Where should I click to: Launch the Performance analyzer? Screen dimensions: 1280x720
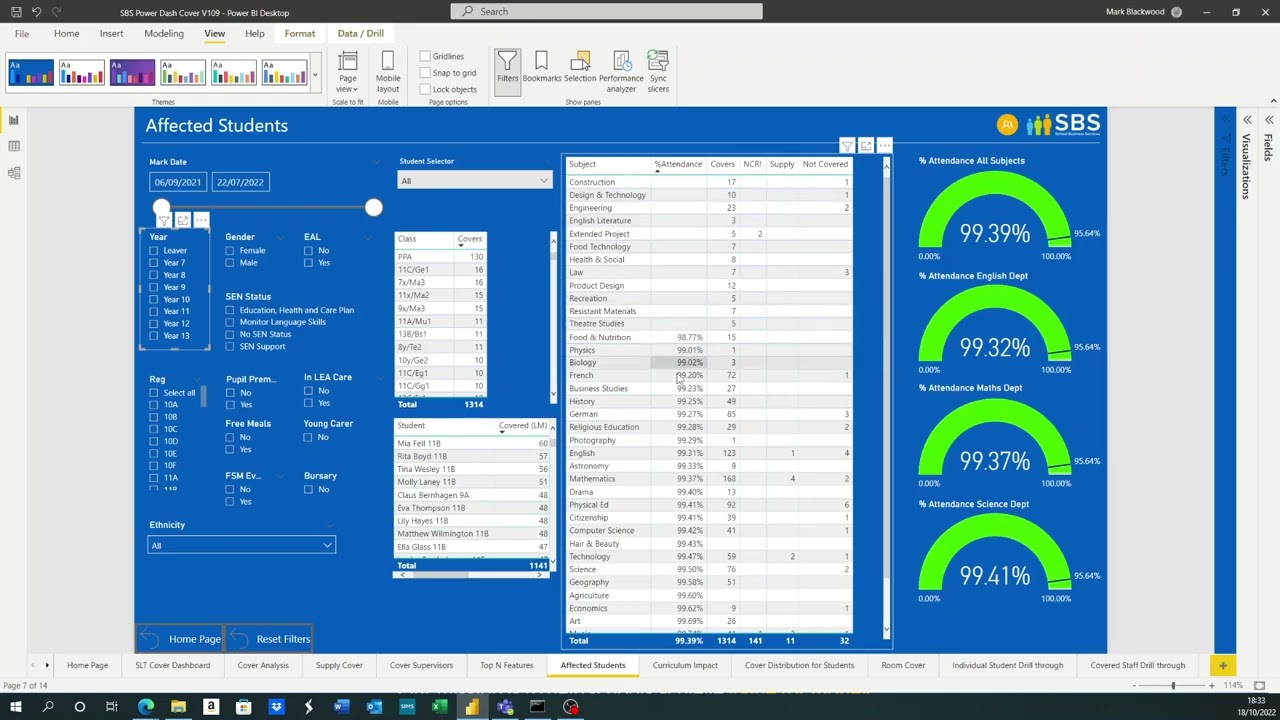[x=621, y=71]
